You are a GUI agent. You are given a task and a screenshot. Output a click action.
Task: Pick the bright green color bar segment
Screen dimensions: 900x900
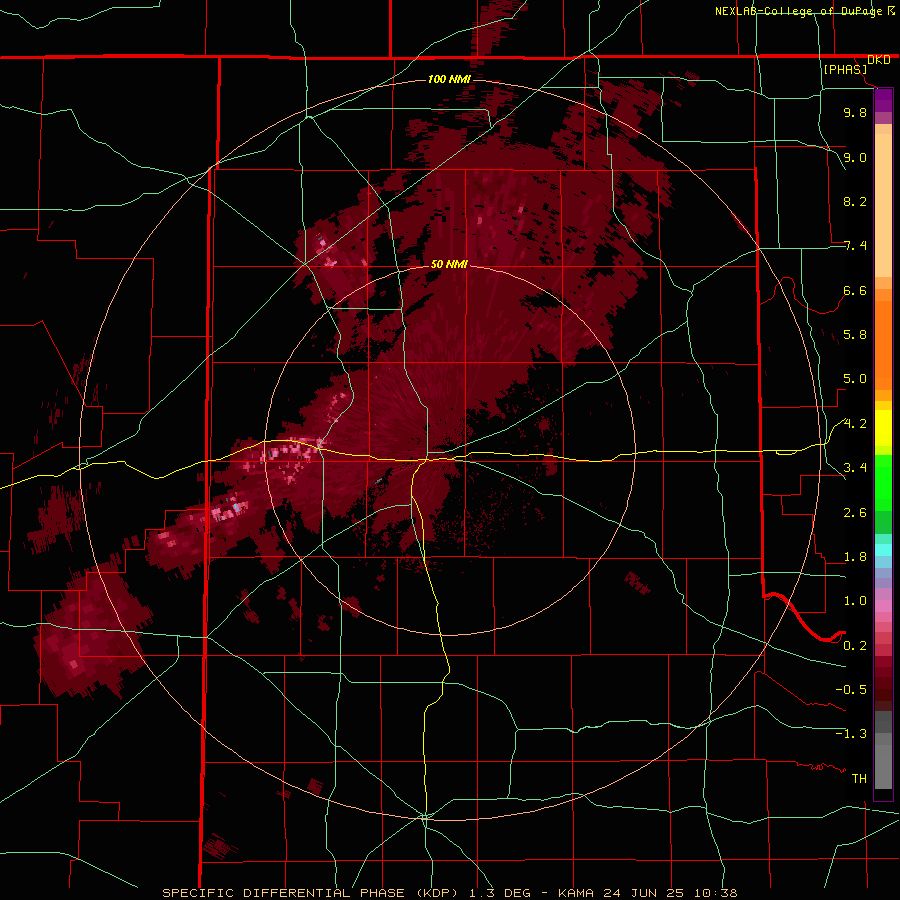point(883,482)
